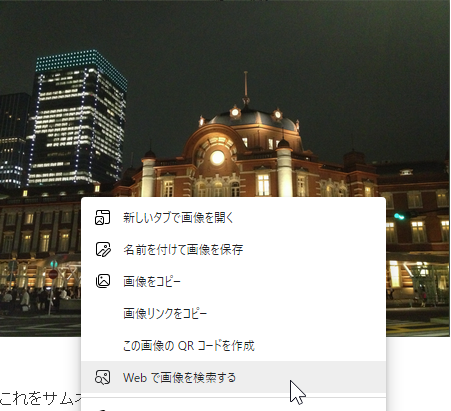Viewport: 451px width, 411px height.
Task: Click the save-image-as icon
Action: 103,249
